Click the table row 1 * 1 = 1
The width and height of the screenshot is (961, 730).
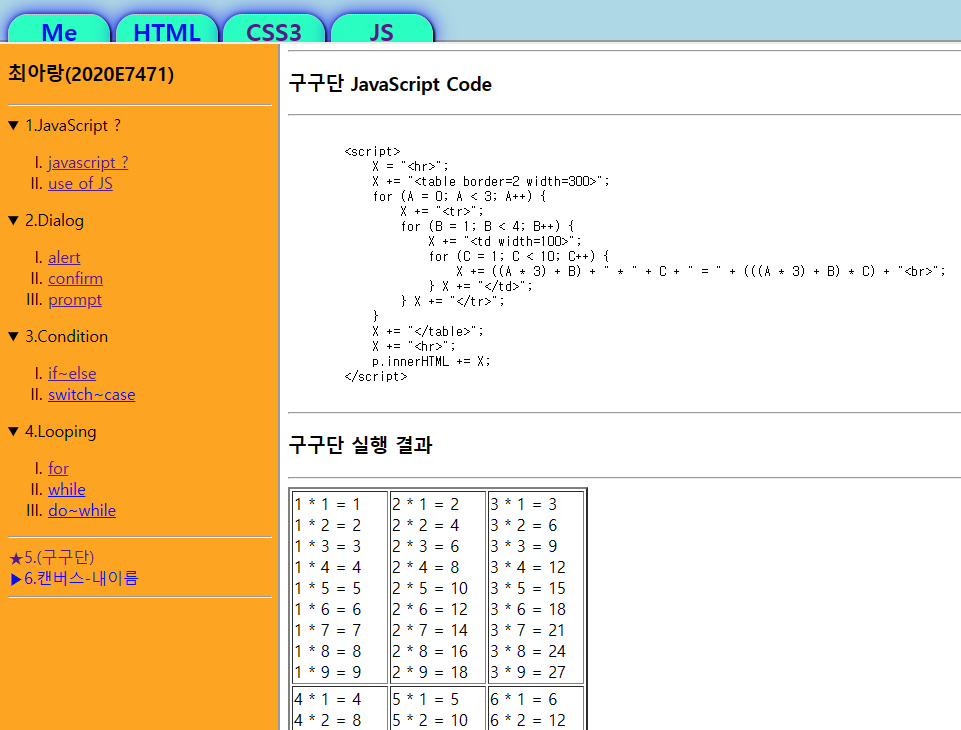(x=328, y=504)
